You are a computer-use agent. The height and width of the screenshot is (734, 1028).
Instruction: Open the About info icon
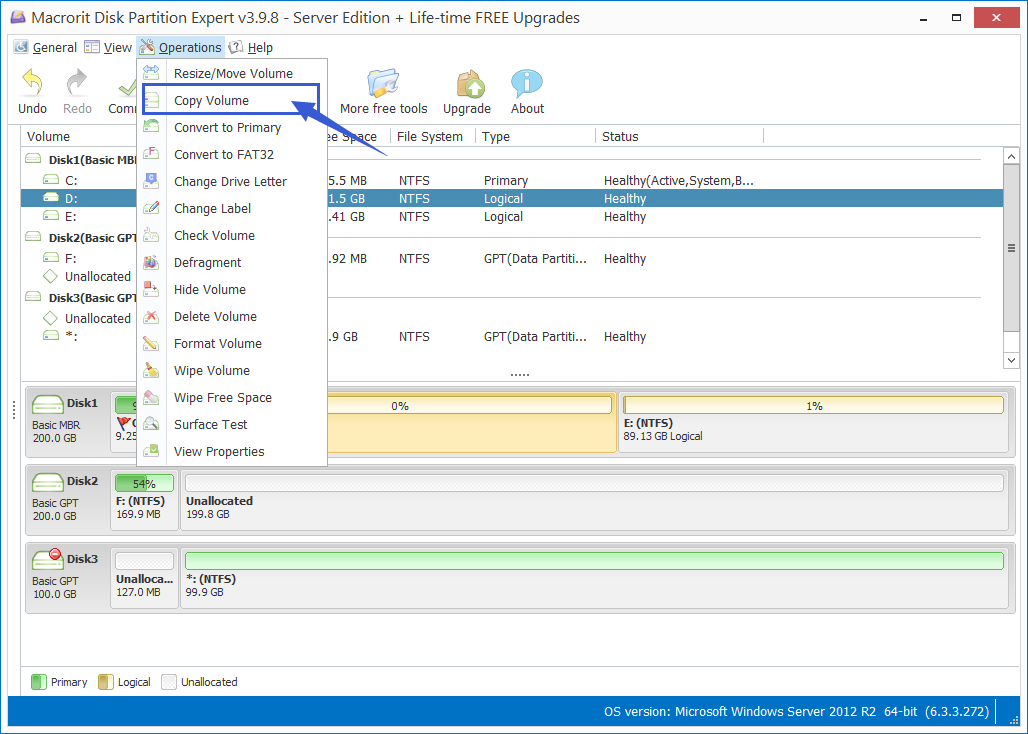pos(526,84)
